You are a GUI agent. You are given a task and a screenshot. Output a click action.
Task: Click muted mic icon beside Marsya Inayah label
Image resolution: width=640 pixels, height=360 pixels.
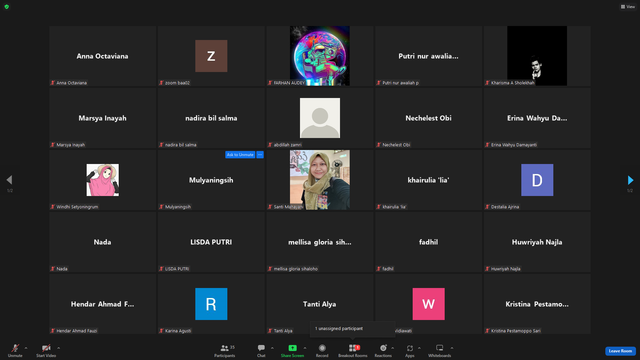(x=53, y=145)
